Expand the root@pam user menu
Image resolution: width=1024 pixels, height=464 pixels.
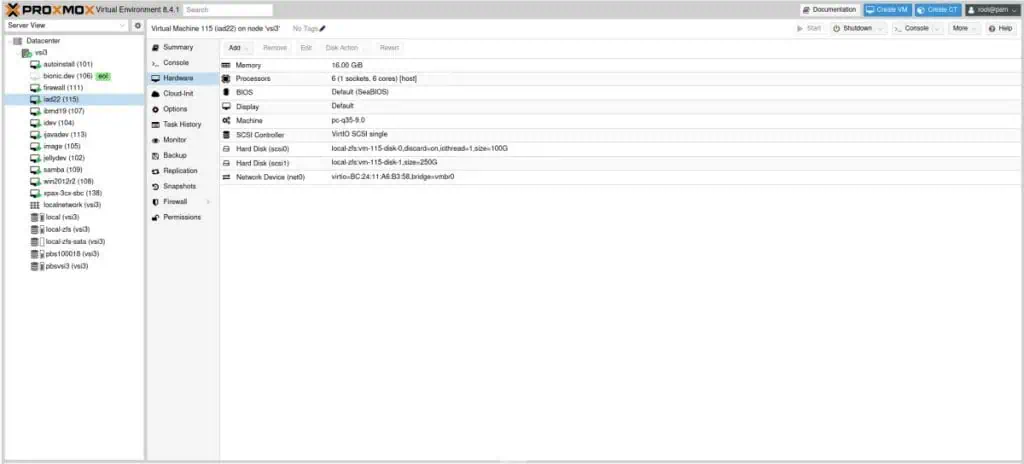pyautogui.click(x=1014, y=9)
